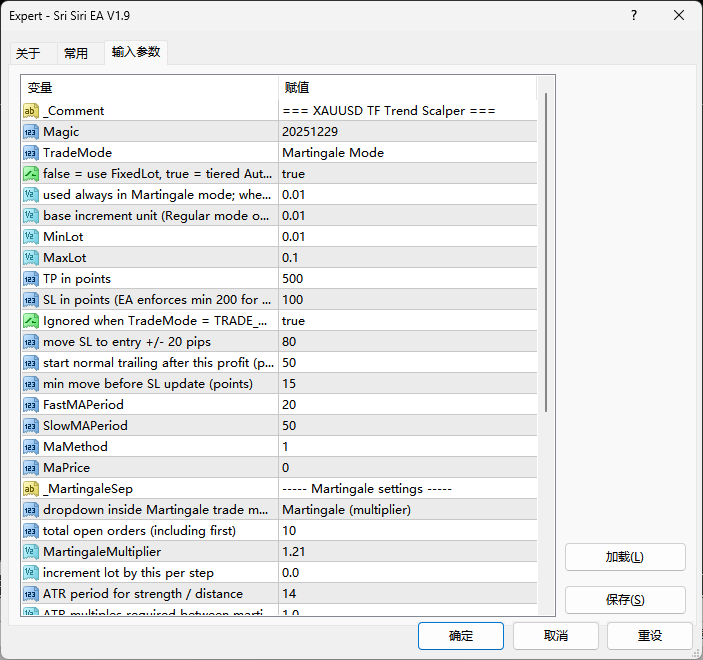Switch to the 关于 tab
Screen dimensions: 703x660
(28, 54)
